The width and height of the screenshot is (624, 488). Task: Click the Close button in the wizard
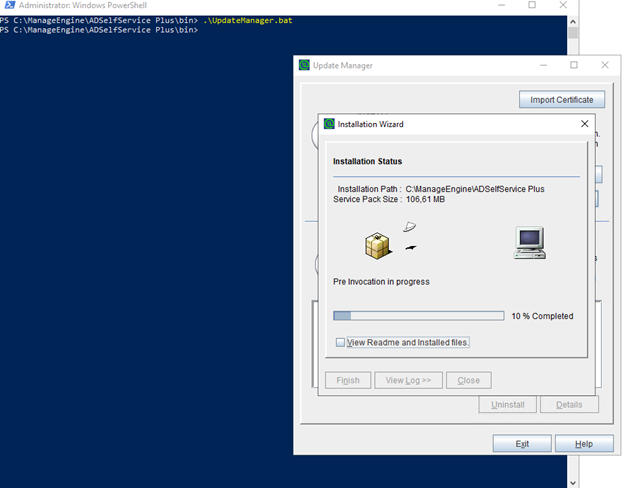(468, 380)
